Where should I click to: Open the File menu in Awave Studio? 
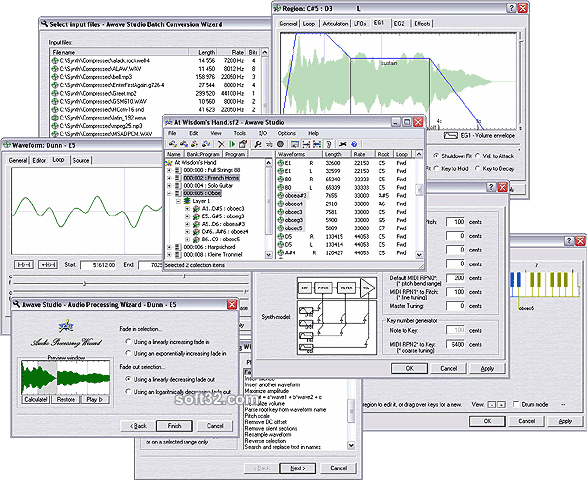click(172, 133)
